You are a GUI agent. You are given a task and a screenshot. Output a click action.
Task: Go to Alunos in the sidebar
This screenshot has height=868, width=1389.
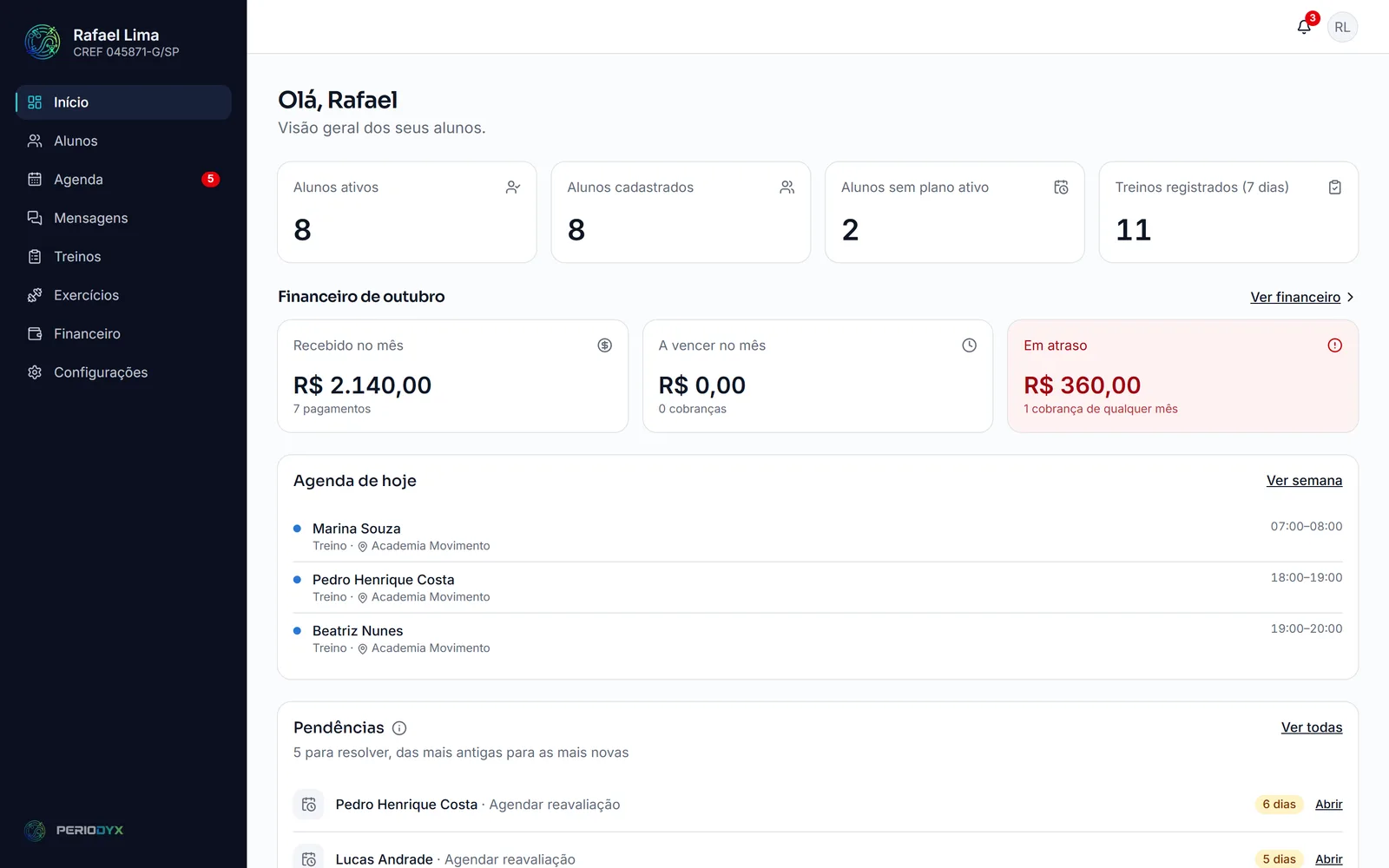click(123, 141)
